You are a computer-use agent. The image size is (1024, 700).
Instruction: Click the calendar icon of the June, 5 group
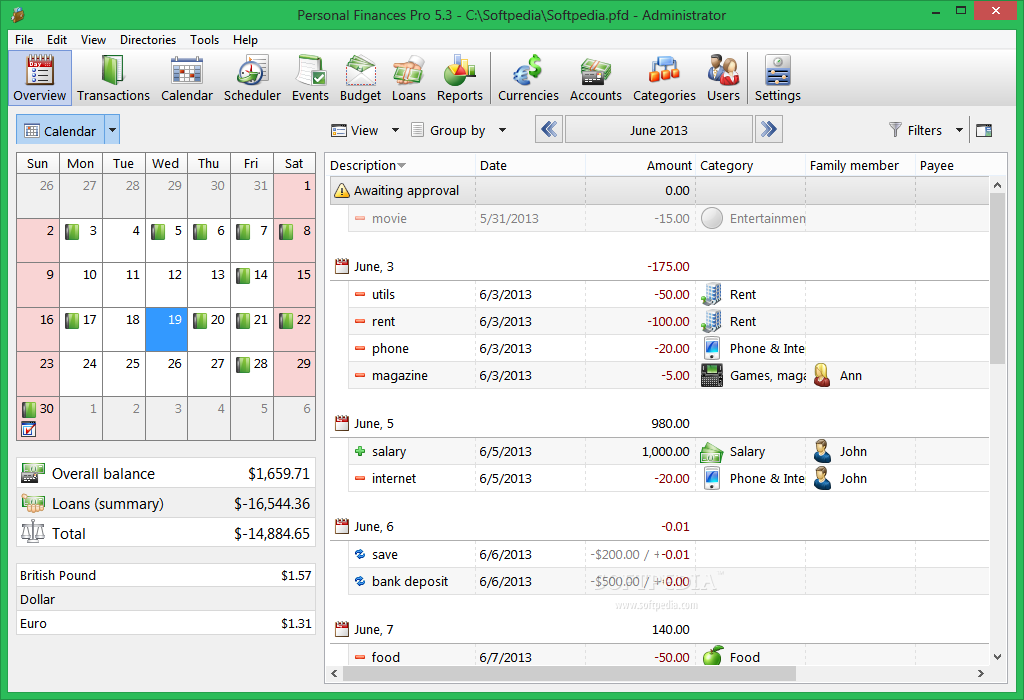pyautogui.click(x=342, y=423)
